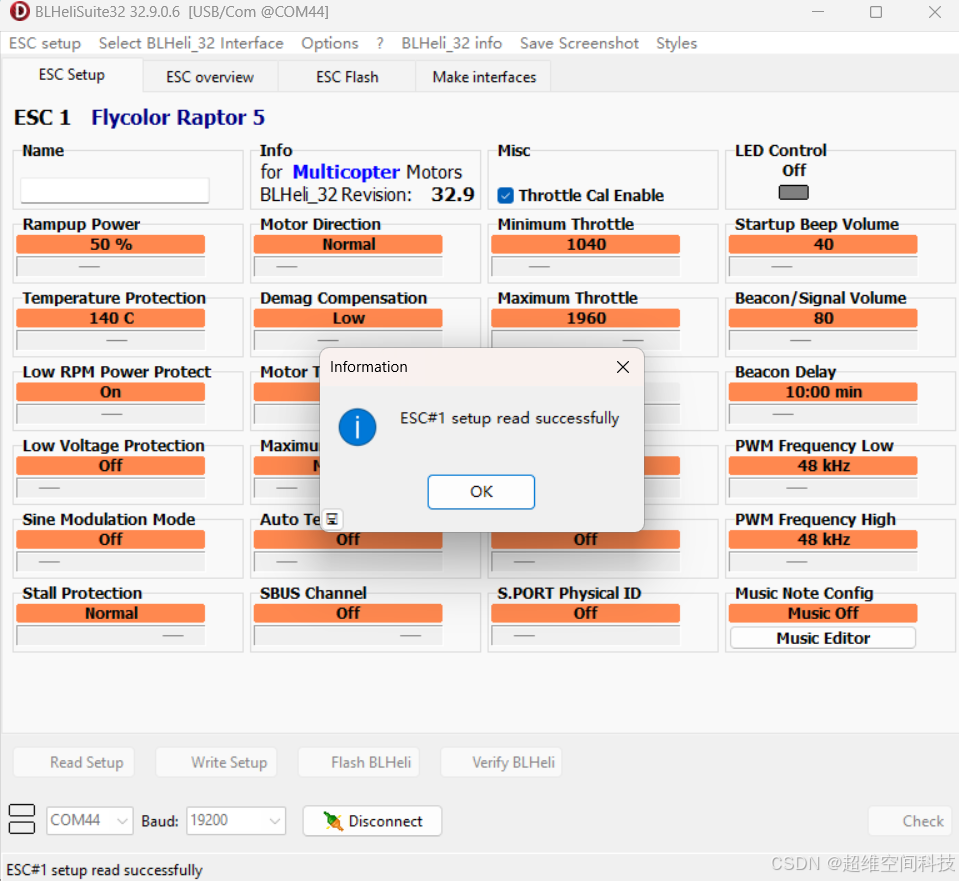Adjust the PWM Frequency Low slider
Screen dimensions: 959x881
click(823, 488)
